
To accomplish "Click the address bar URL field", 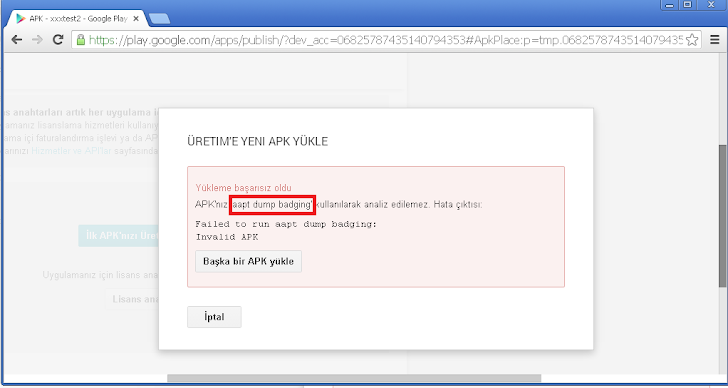I will 385,39.
